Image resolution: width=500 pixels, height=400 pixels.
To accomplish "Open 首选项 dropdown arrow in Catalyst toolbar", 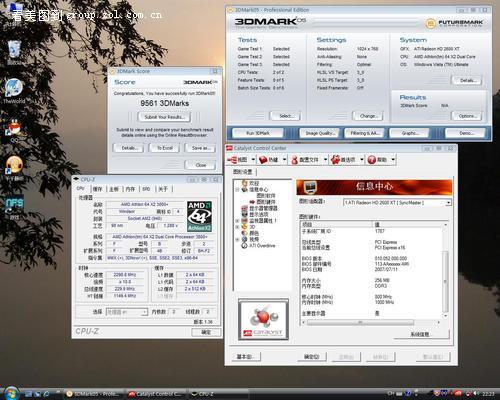I will (x=361, y=160).
